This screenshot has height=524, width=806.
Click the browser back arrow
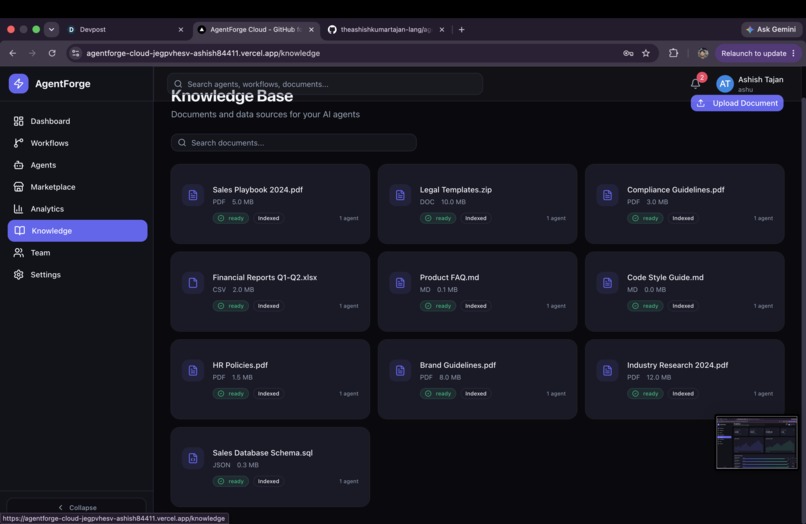click(x=13, y=53)
